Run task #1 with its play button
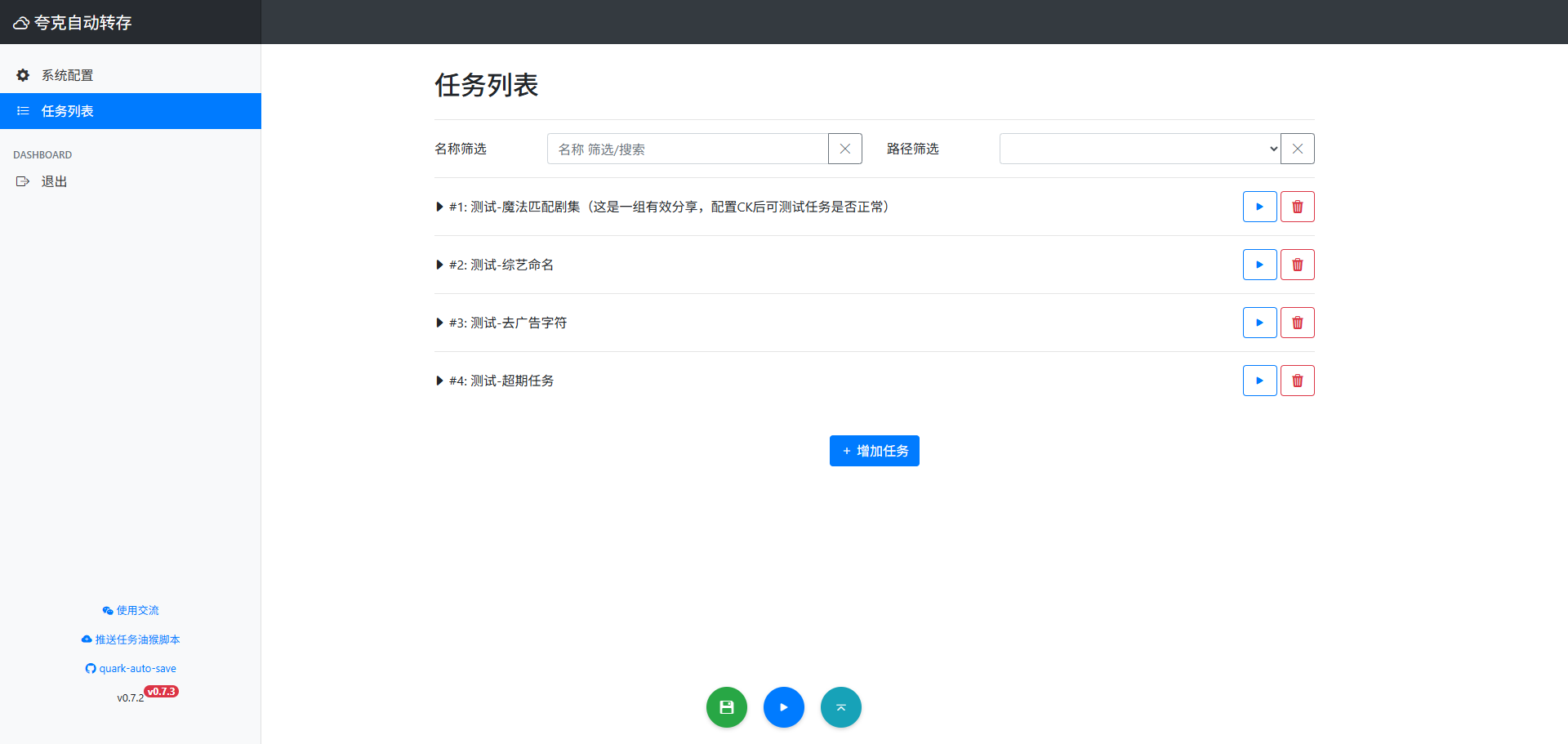Viewport: 1568px width, 744px height. pos(1259,207)
